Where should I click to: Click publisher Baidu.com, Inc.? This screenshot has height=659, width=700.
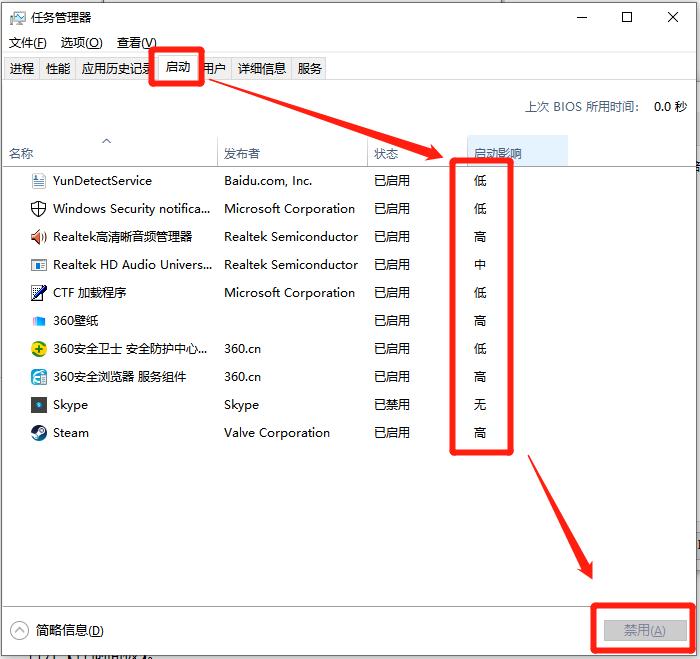(x=268, y=181)
